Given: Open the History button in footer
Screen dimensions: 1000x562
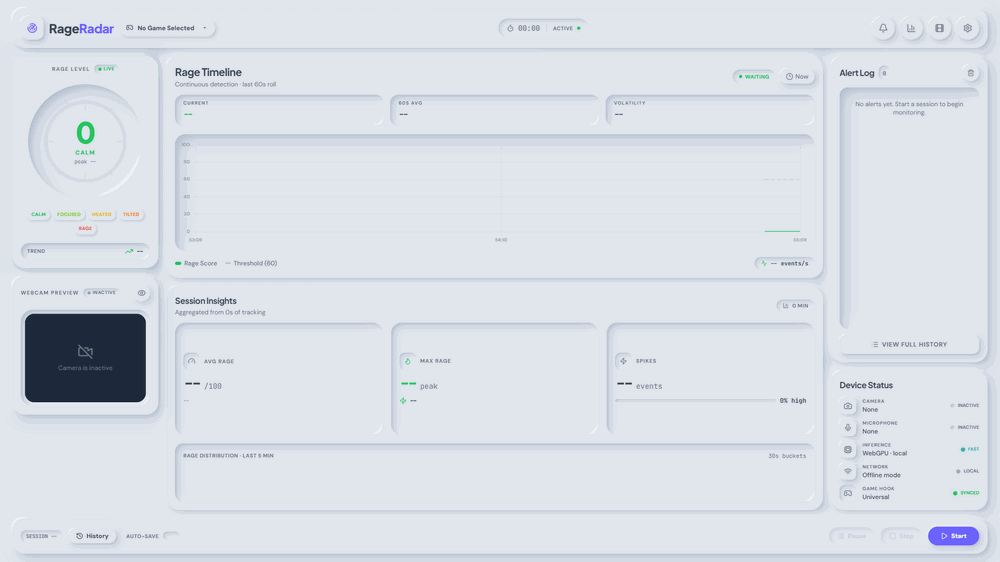Looking at the screenshot, I should tap(92, 536).
